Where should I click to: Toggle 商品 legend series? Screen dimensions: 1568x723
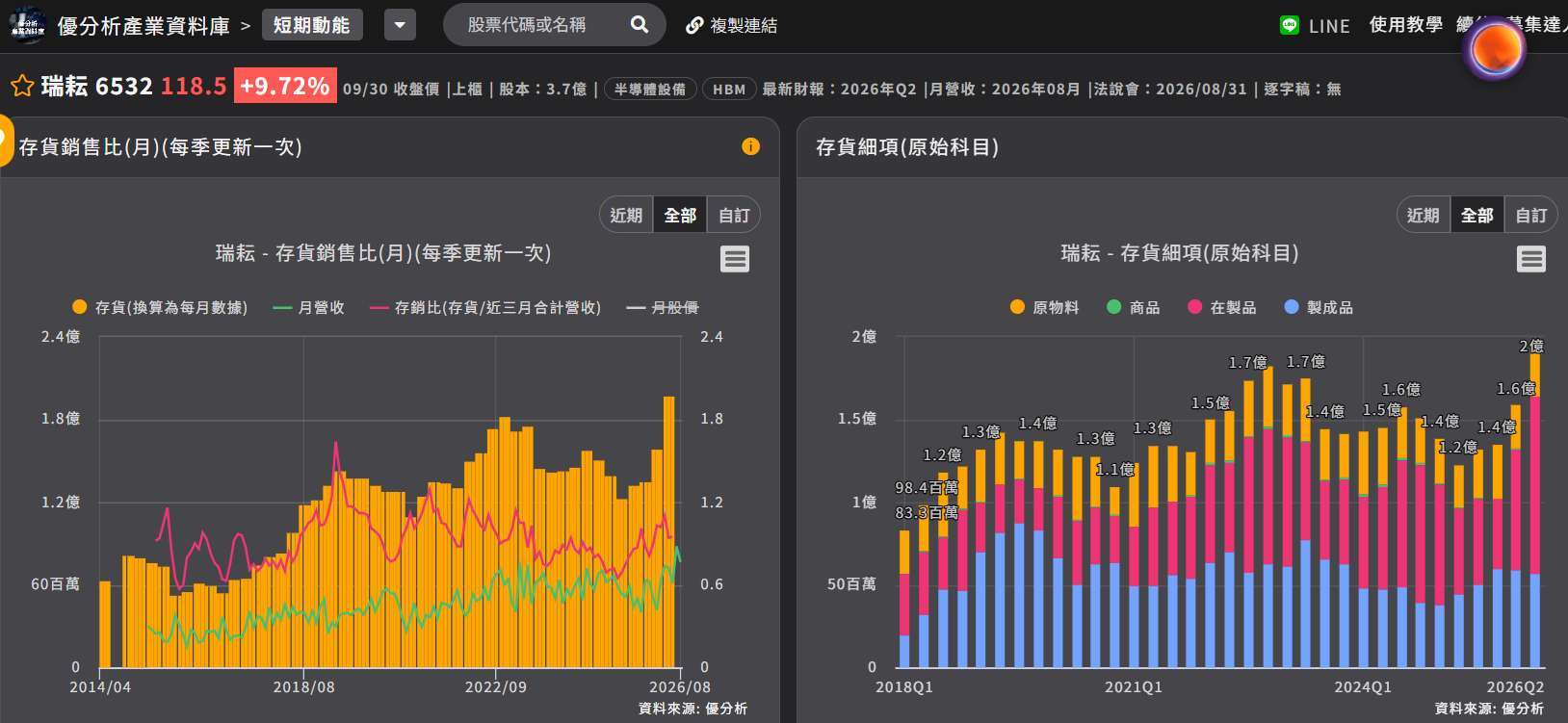pyautogui.click(x=1133, y=307)
